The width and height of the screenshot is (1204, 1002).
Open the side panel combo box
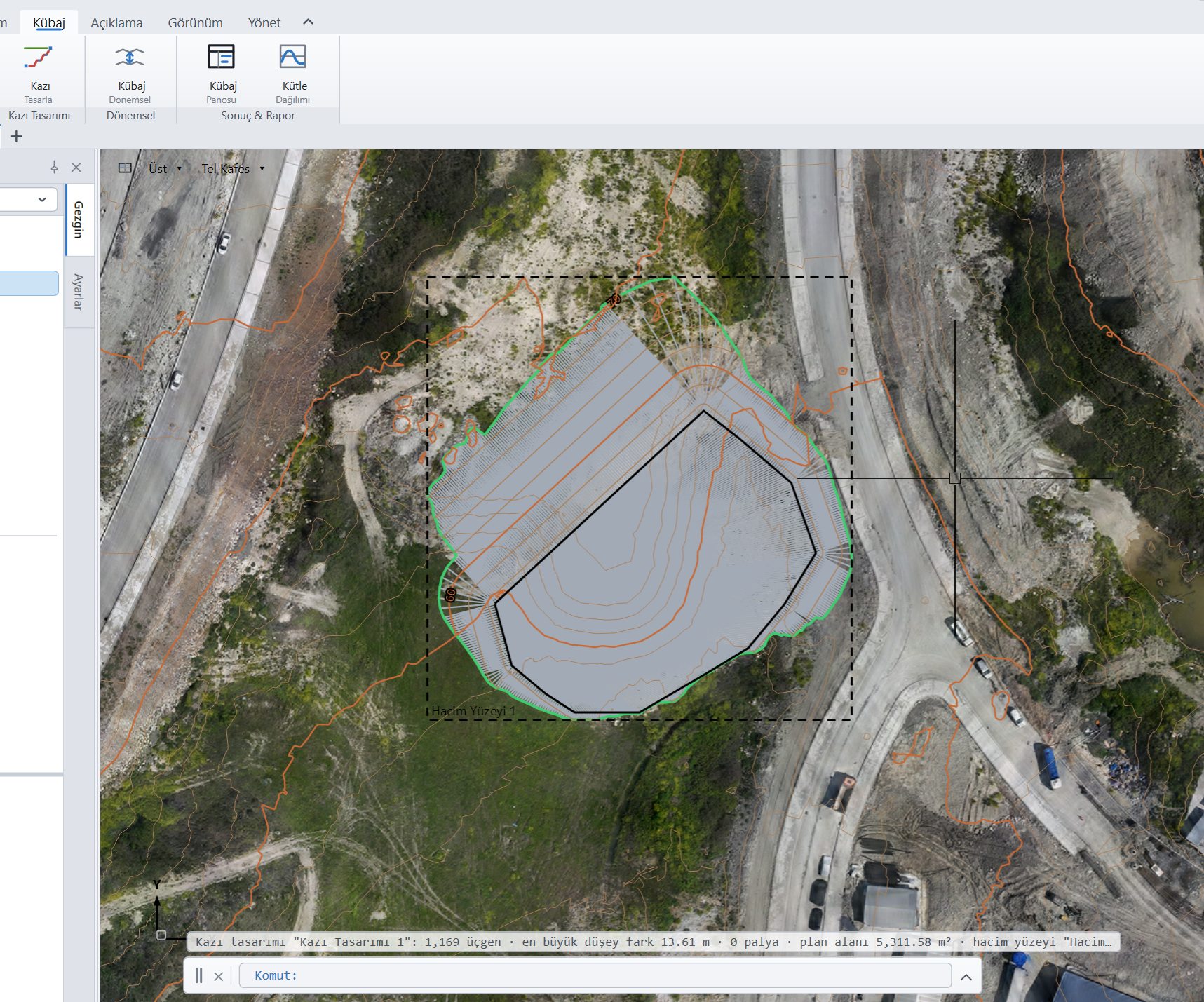coord(28,199)
